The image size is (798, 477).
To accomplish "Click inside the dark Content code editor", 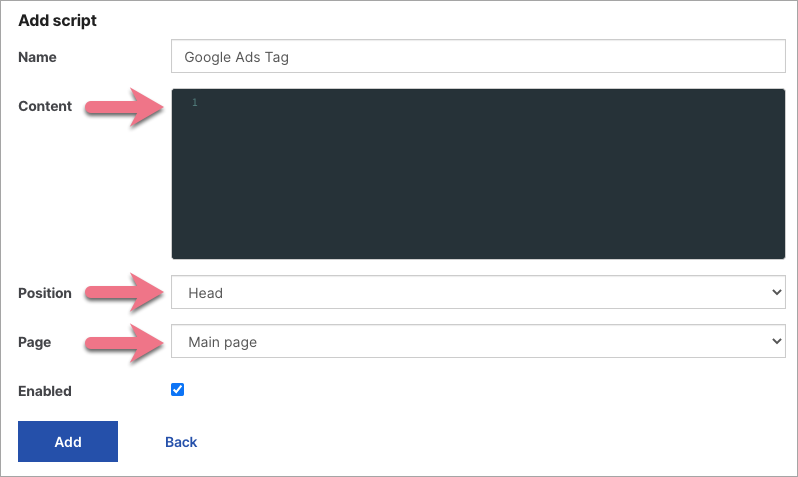I will tap(478, 175).
